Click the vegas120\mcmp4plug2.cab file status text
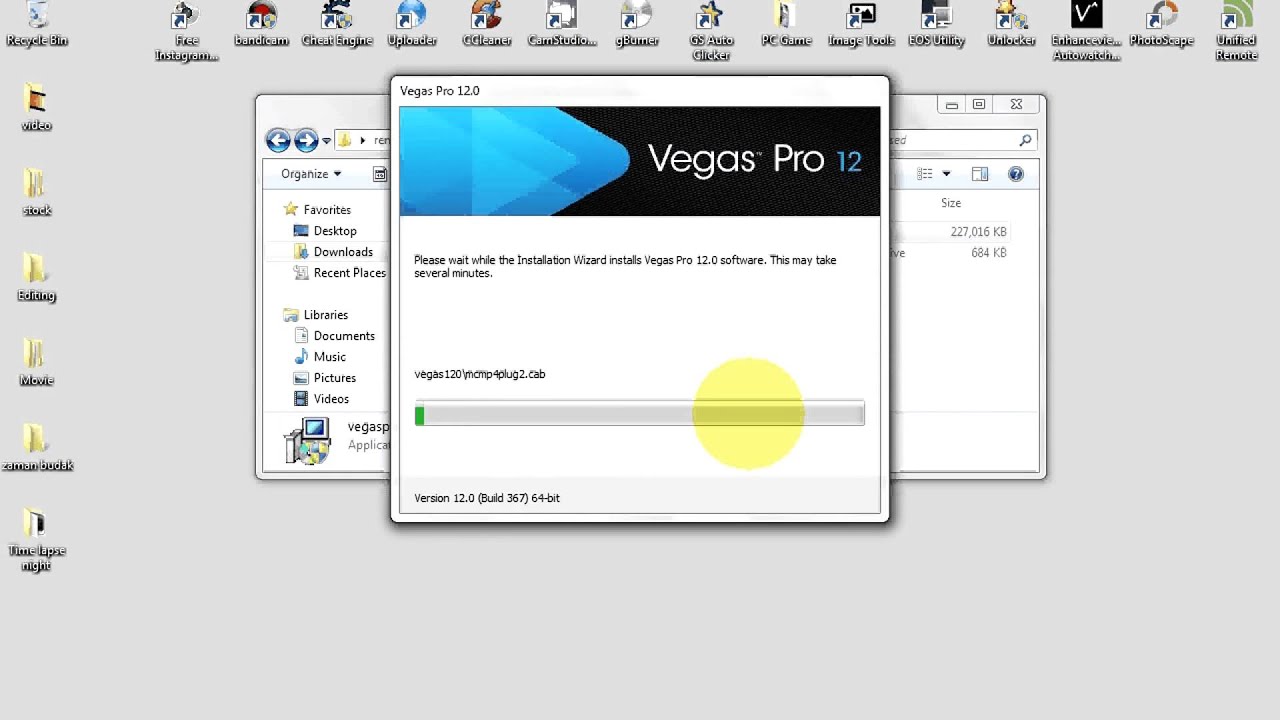 pos(480,374)
